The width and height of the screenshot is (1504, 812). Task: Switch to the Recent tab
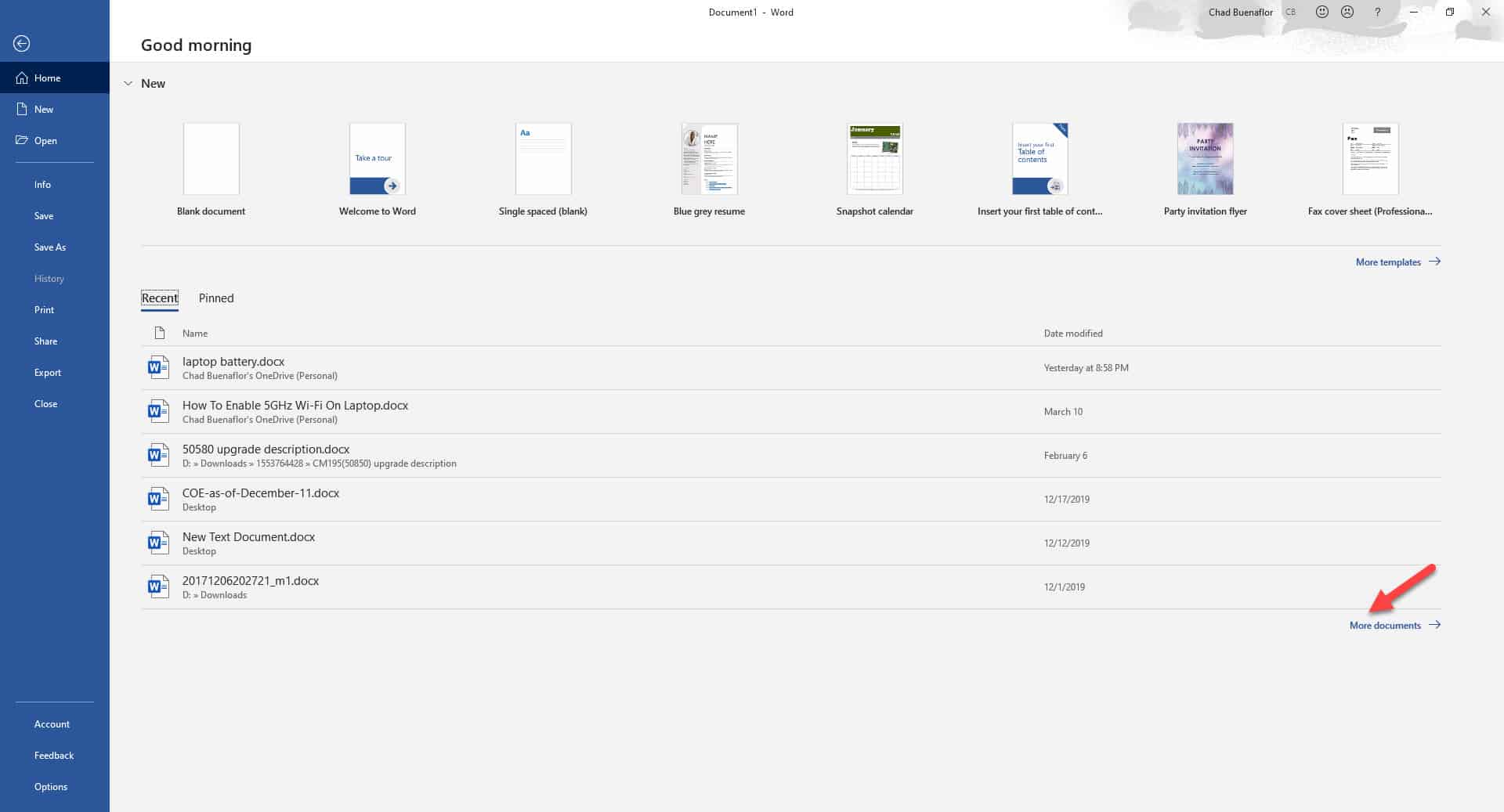[x=160, y=298]
